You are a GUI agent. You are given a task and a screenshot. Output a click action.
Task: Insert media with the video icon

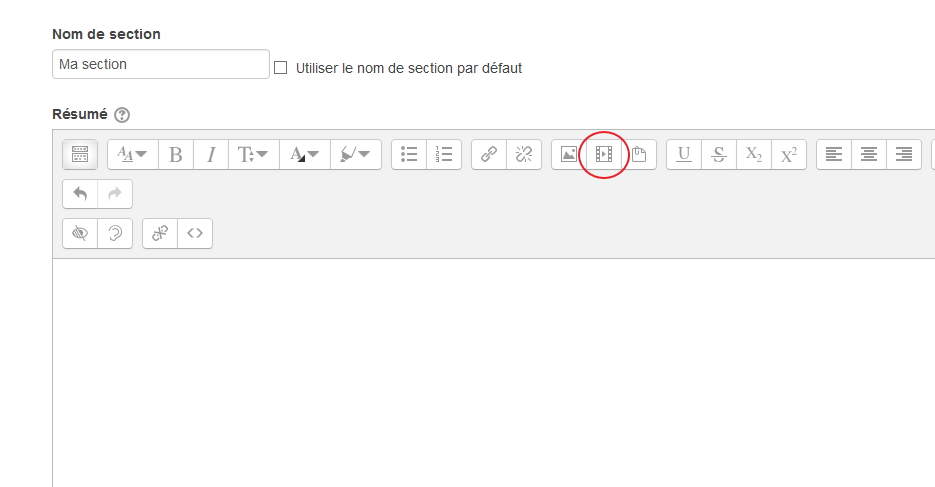click(x=603, y=154)
